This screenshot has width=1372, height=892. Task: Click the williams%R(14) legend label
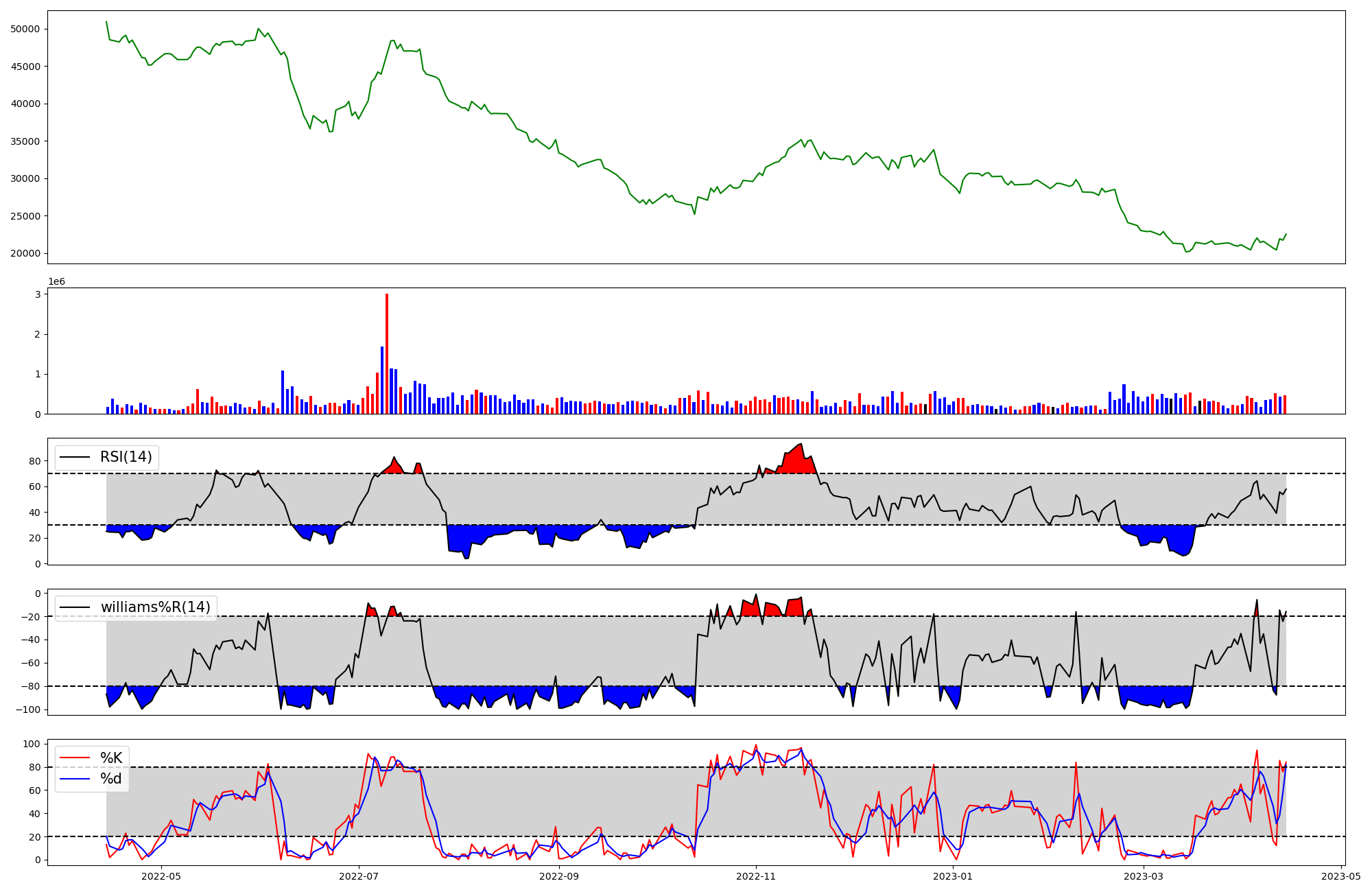(155, 607)
